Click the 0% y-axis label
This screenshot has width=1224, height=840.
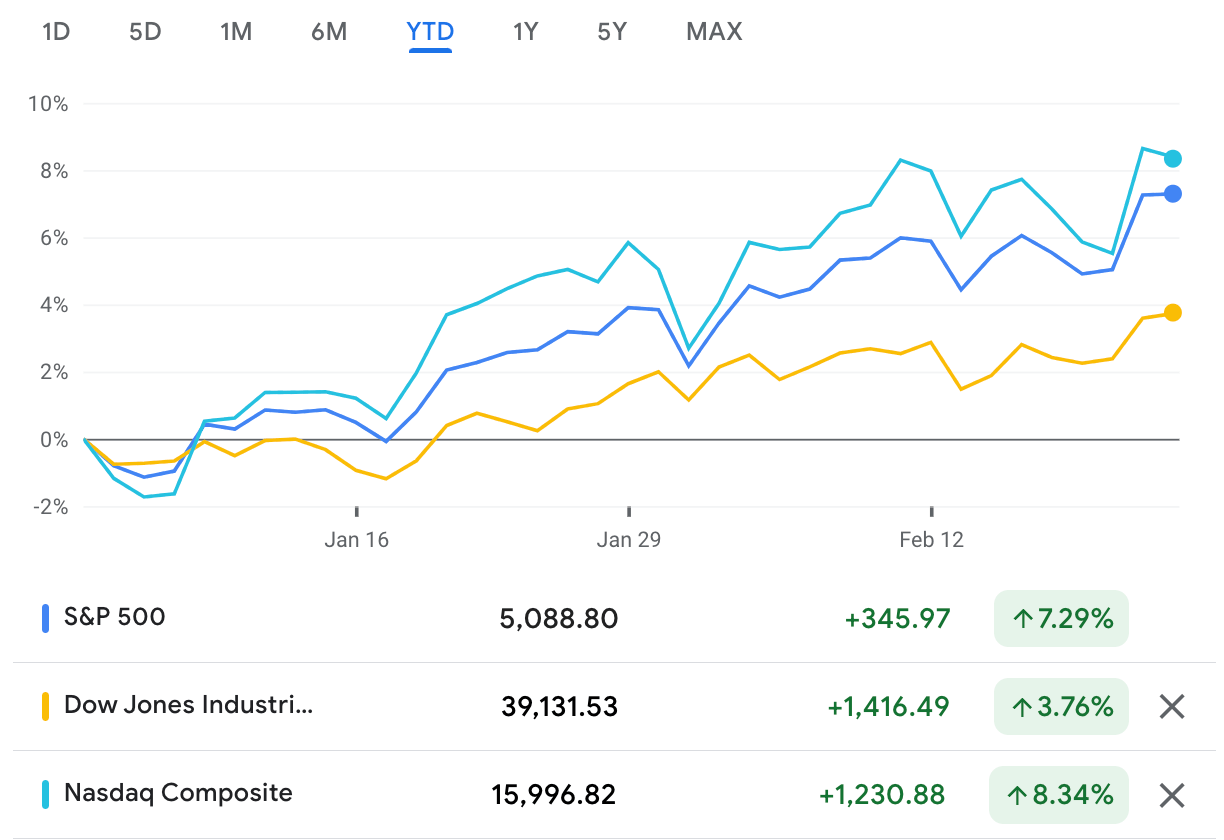click(x=53, y=440)
